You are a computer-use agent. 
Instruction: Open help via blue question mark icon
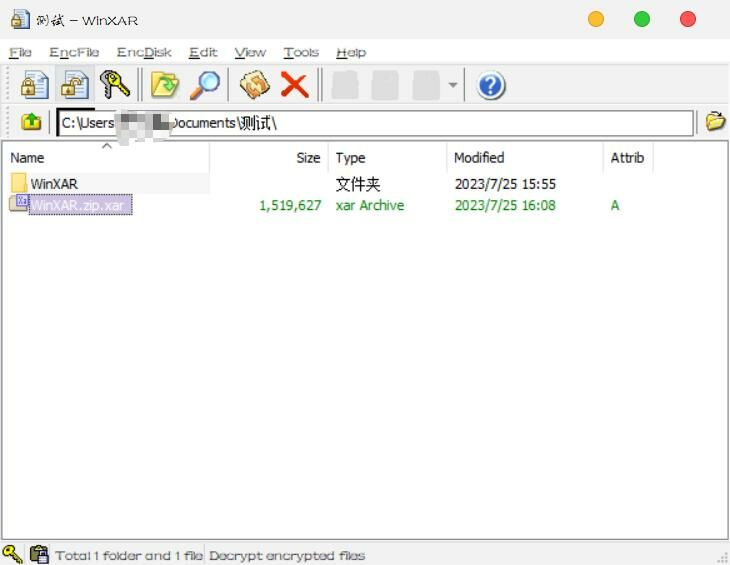(490, 85)
